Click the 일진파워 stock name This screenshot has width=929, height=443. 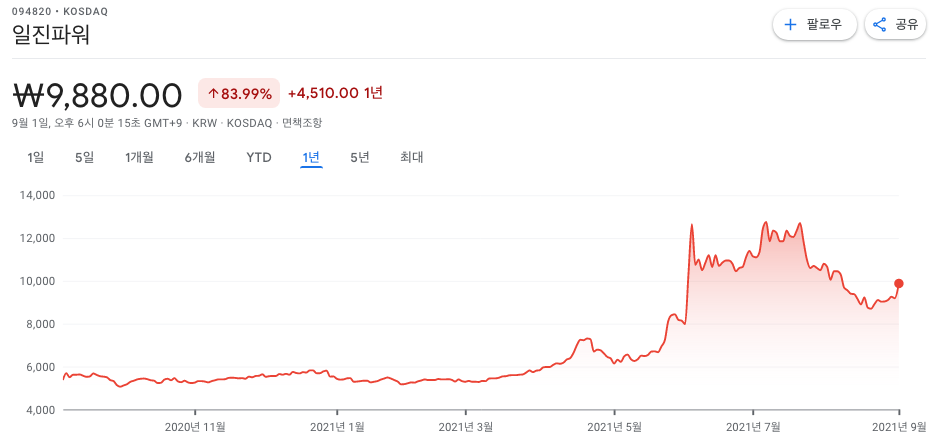[51, 36]
